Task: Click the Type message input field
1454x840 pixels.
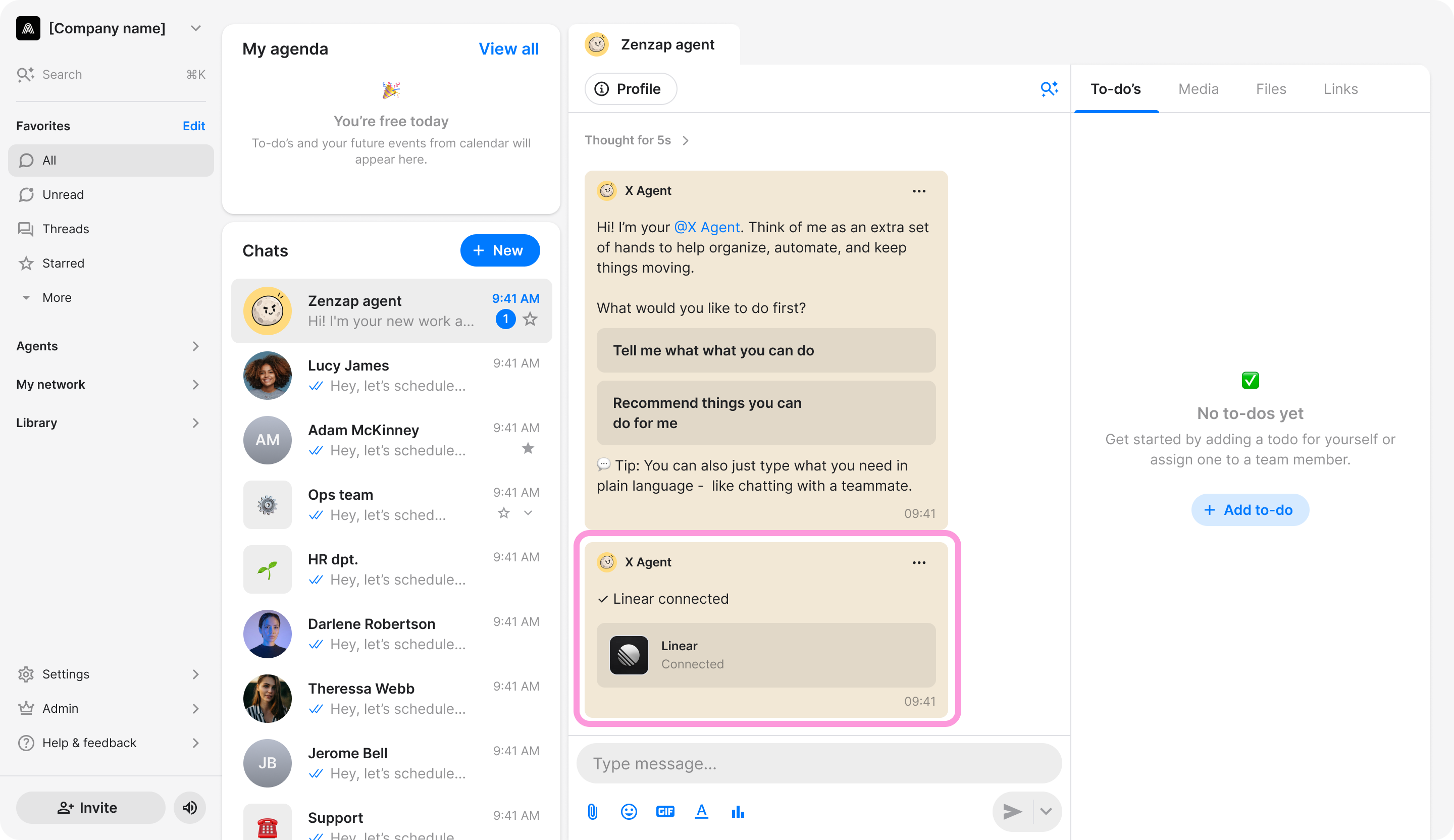Action: 819,764
